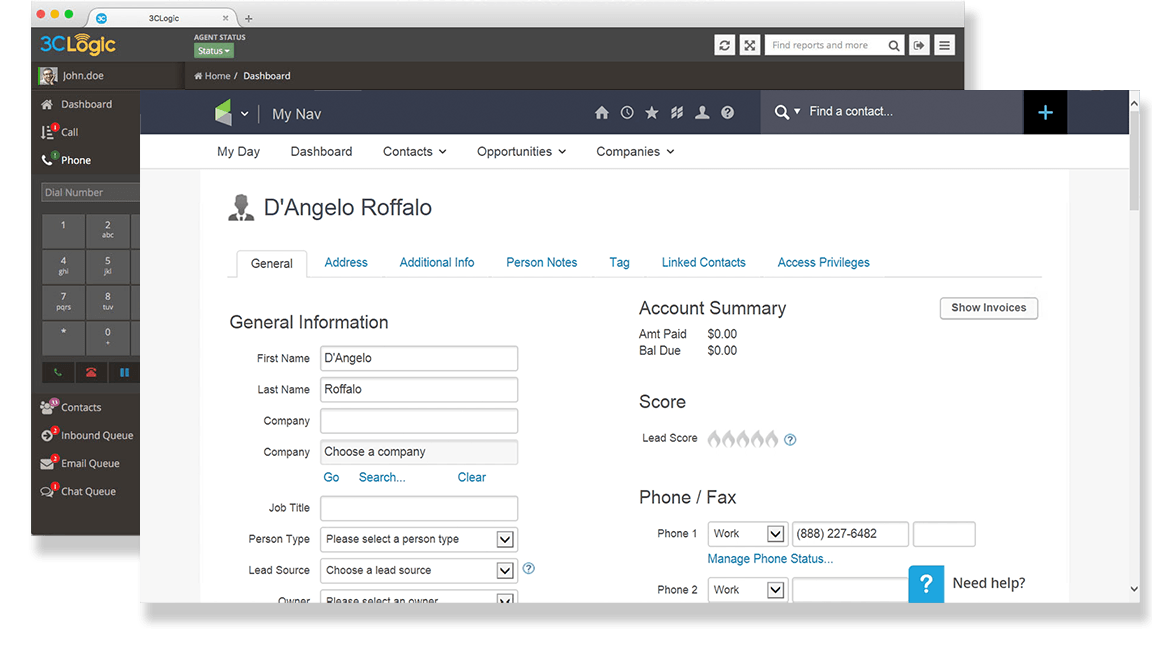Screen dimensions: 1152x654
Task: Click the First Name field
Action: tap(419, 358)
